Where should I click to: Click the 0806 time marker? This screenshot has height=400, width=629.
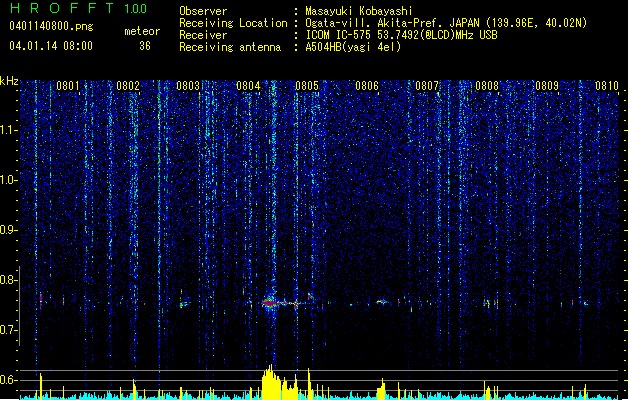coord(367,86)
